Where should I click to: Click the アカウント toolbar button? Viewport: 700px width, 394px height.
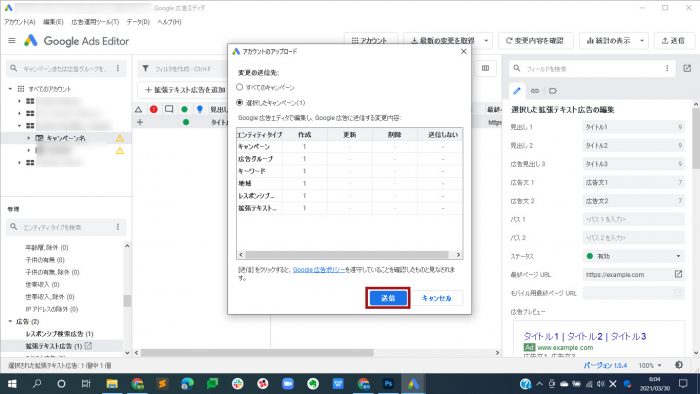click(x=370, y=41)
